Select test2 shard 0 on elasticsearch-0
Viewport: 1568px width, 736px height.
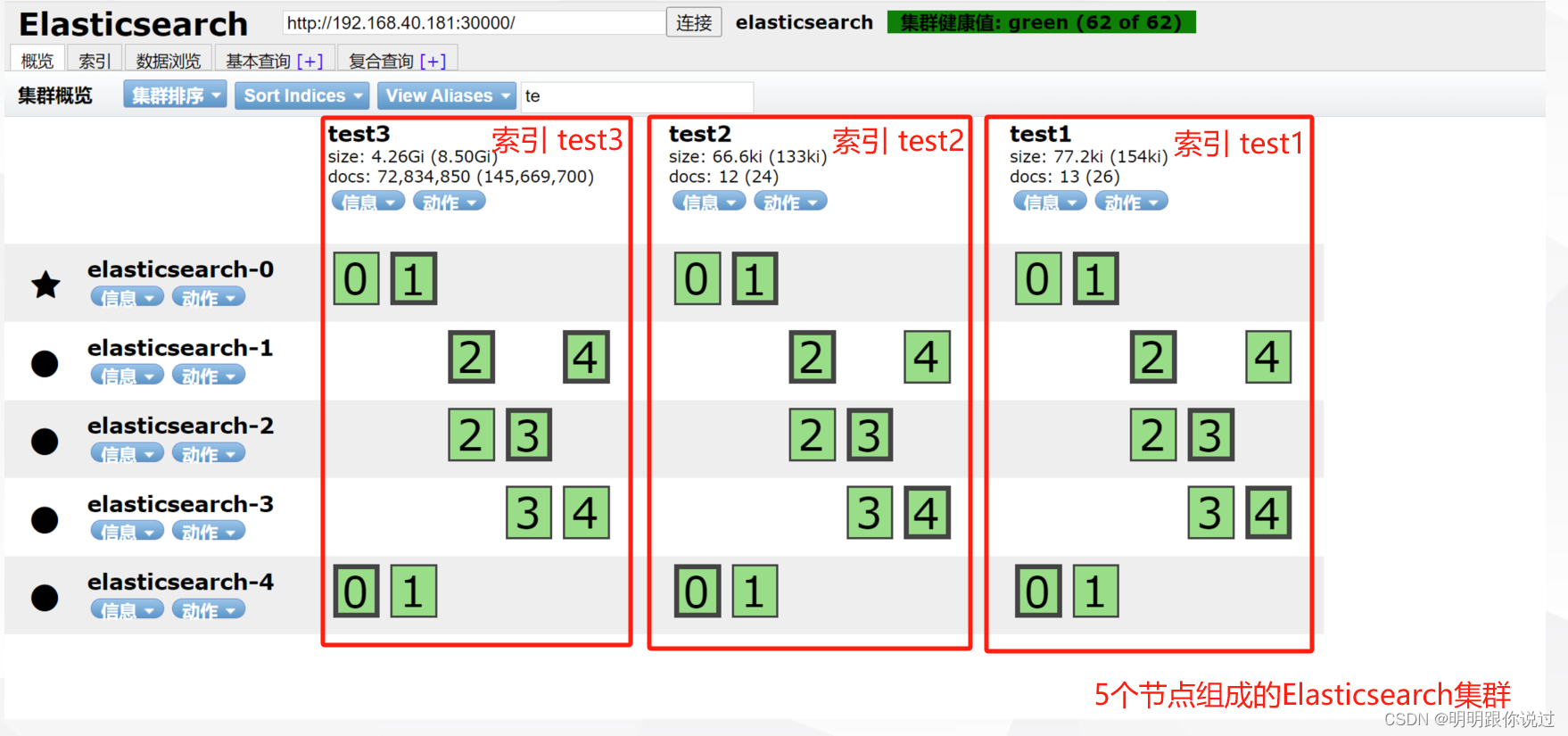(697, 278)
